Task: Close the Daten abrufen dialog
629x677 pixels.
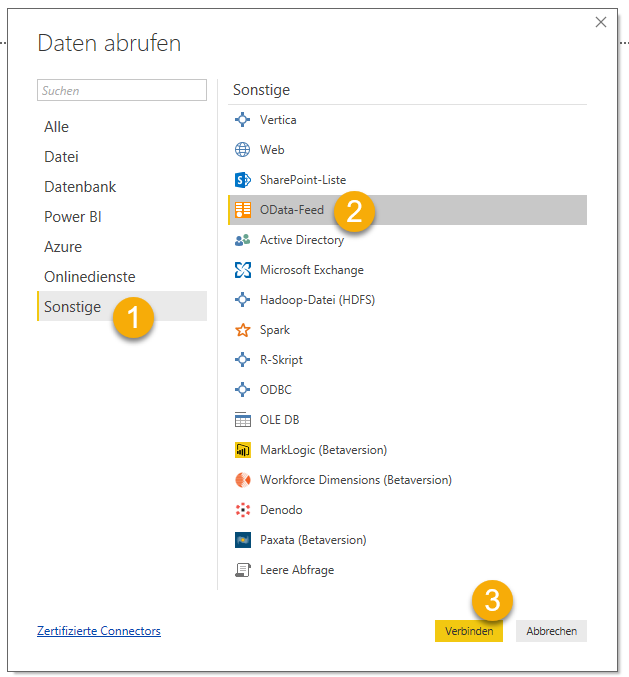Action: [x=601, y=22]
